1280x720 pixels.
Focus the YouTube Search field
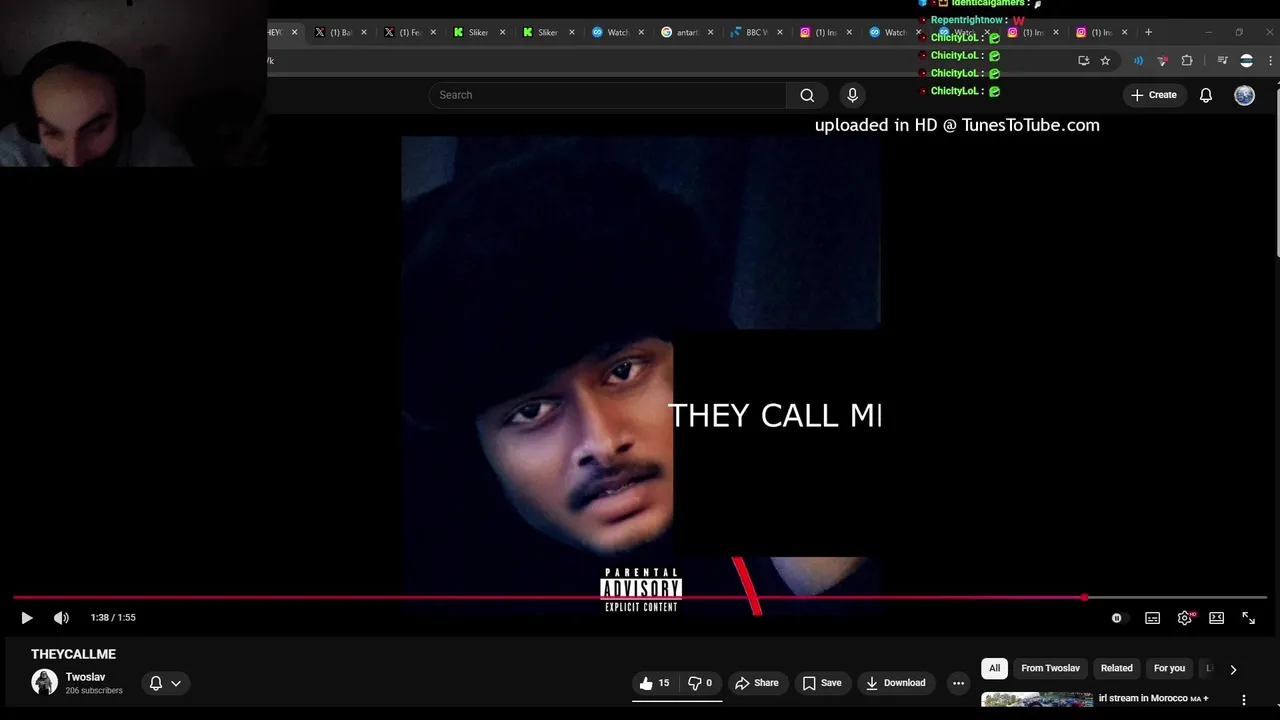pos(608,95)
